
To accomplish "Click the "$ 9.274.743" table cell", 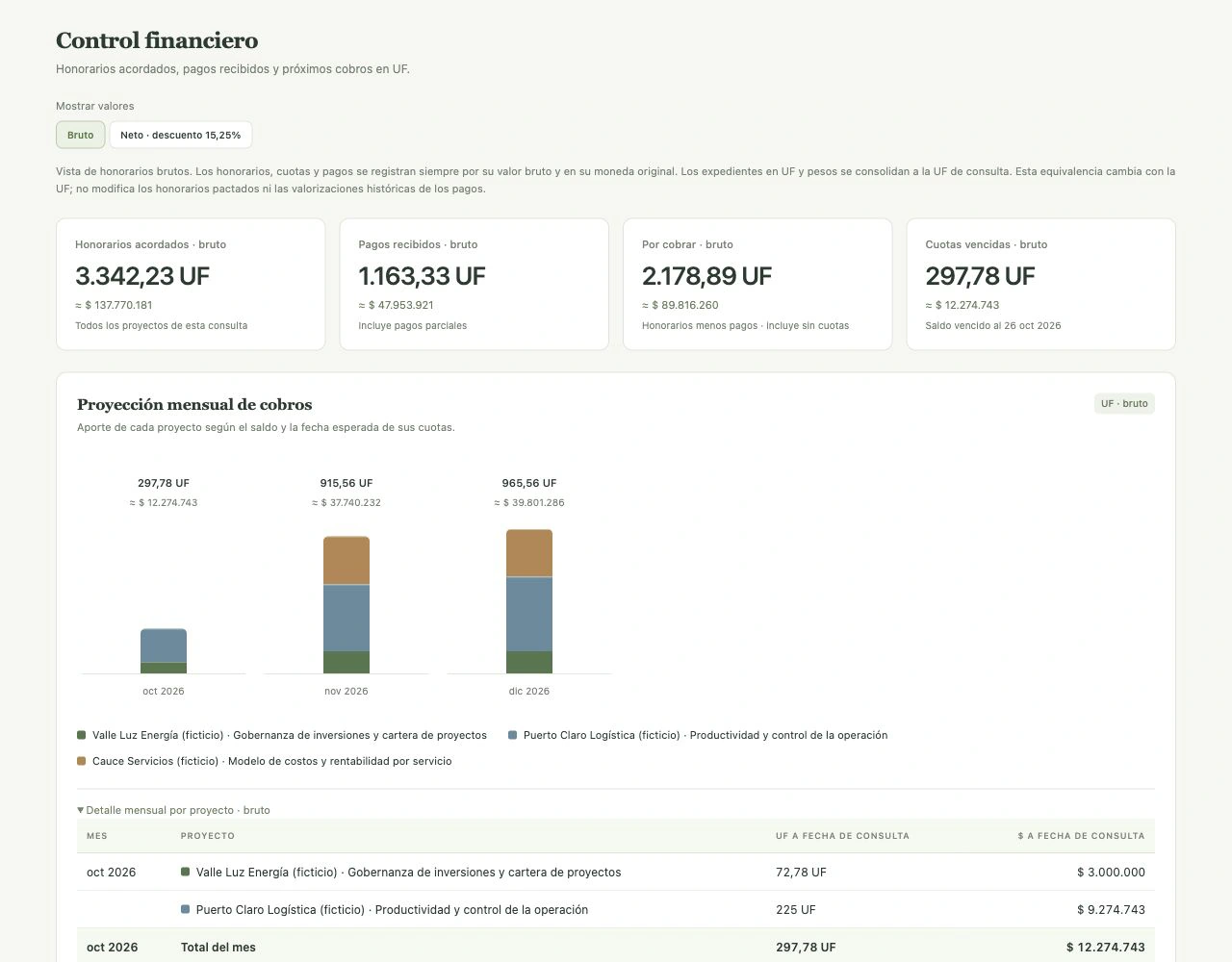I will pos(1111,909).
